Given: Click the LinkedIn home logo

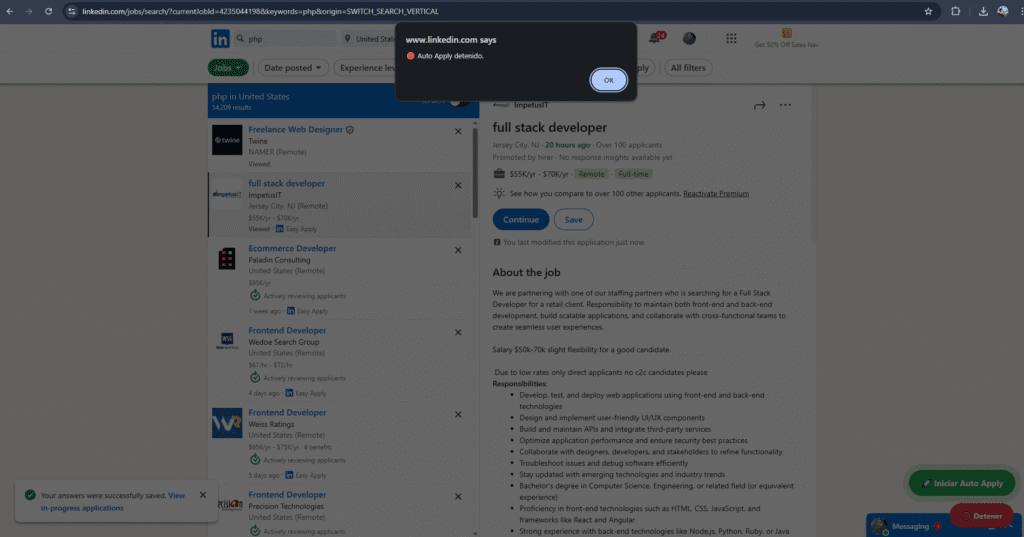Looking at the screenshot, I should click(220, 39).
